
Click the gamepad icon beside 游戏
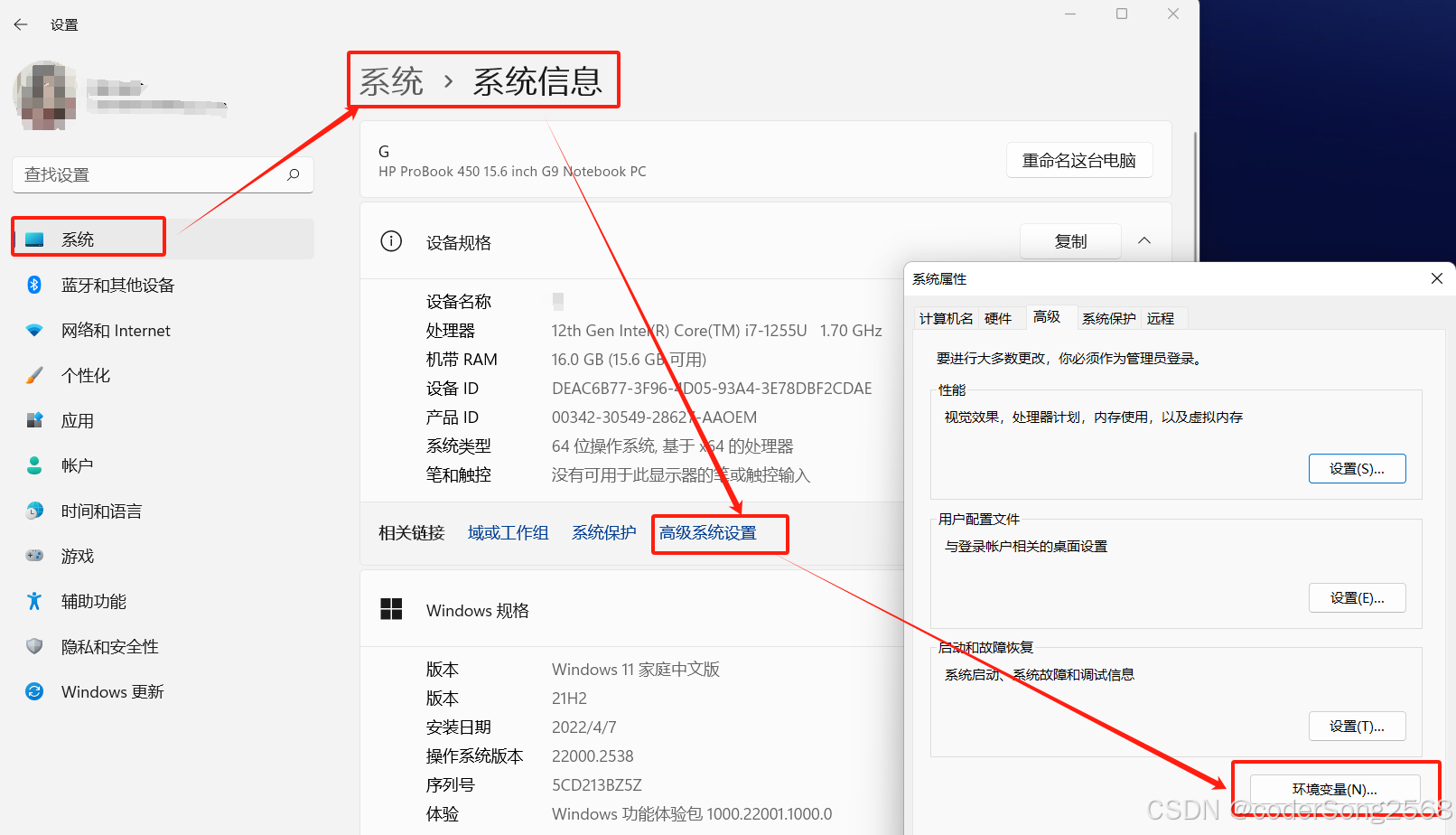(x=34, y=556)
